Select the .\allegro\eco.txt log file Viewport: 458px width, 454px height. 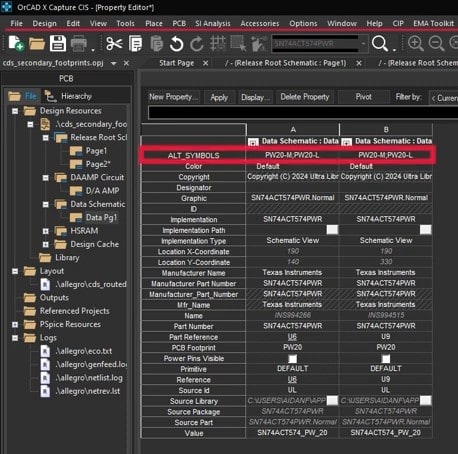83,351
